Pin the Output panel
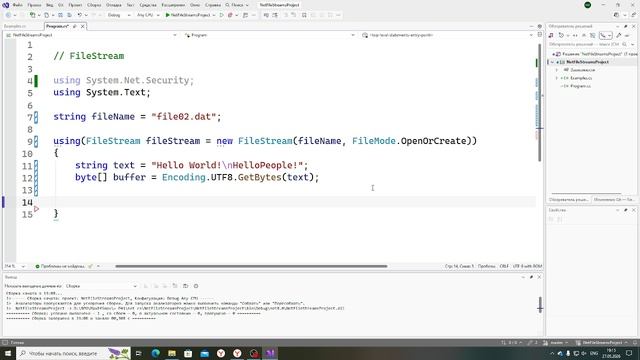This screenshot has height=360, width=640. pyautogui.click(x=531, y=277)
